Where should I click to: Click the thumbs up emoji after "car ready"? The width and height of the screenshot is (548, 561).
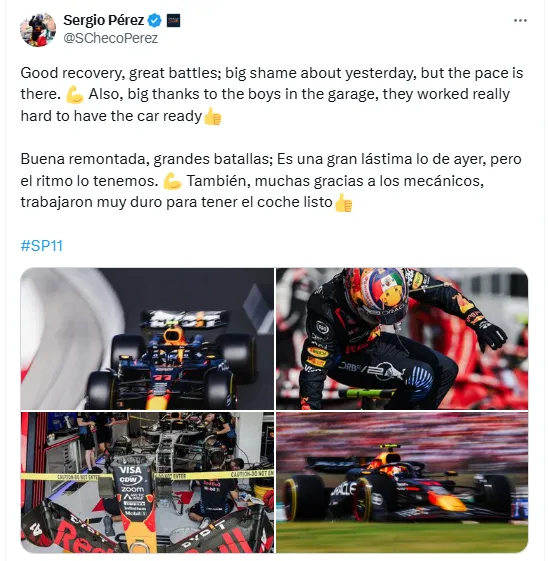(212, 117)
